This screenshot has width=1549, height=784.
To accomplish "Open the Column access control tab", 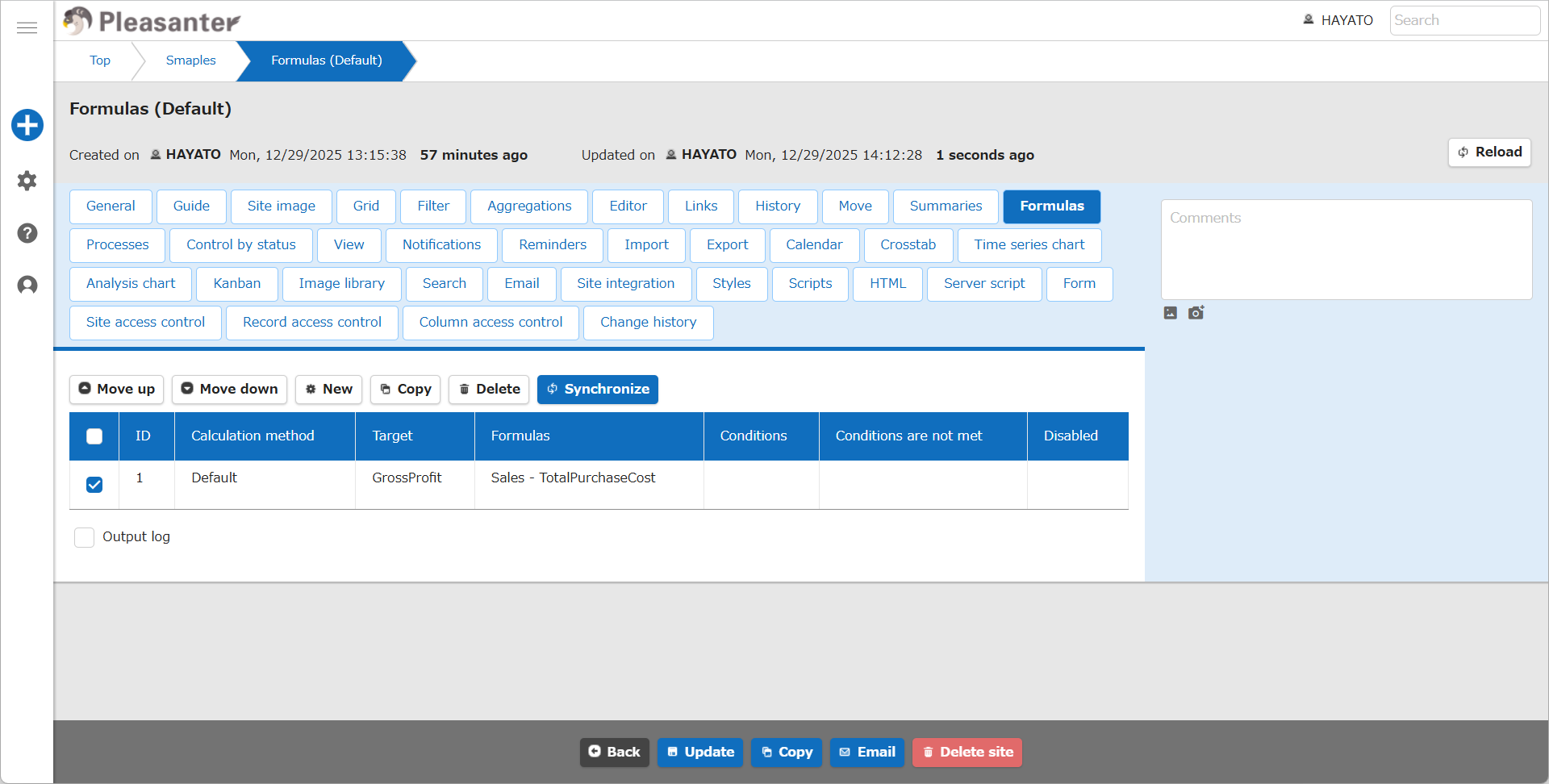I will 491,323.
